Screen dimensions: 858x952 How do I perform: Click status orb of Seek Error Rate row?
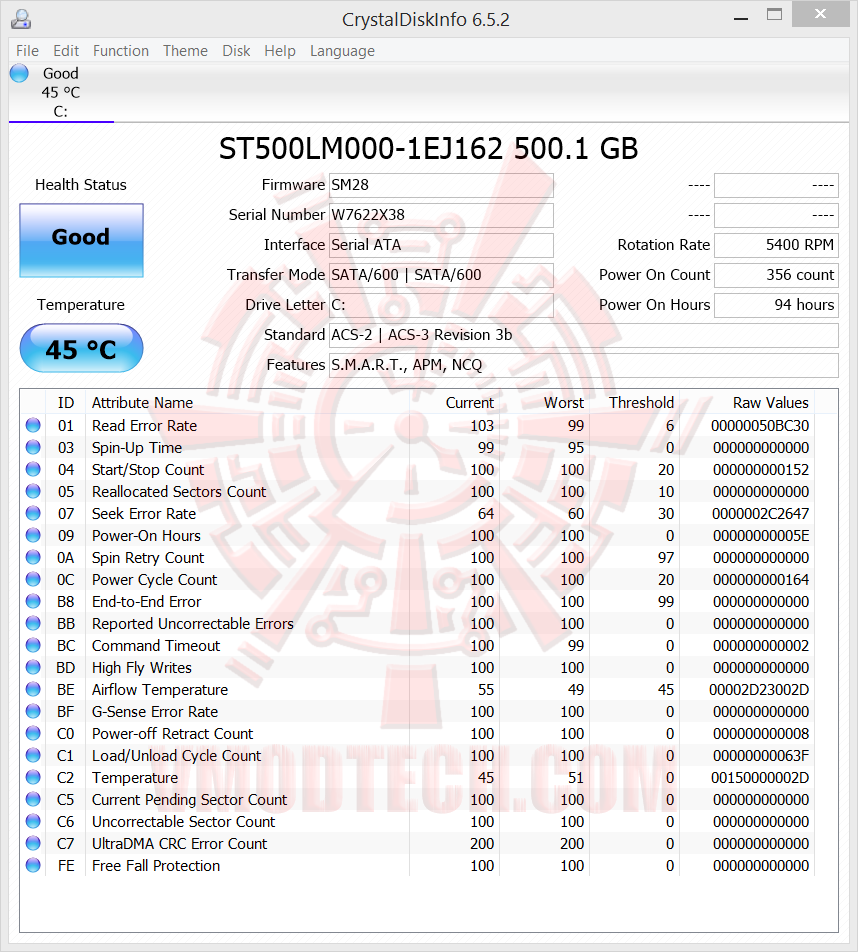[x=33, y=513]
